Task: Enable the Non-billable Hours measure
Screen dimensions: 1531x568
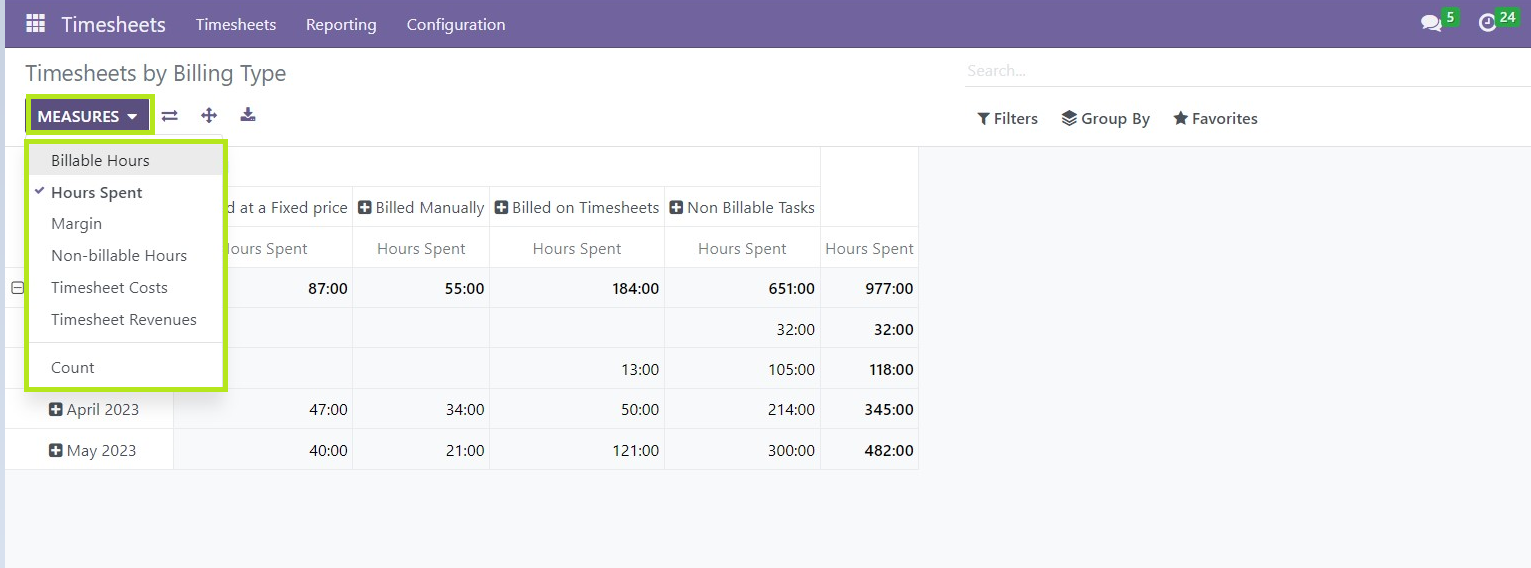Action: coord(125,256)
